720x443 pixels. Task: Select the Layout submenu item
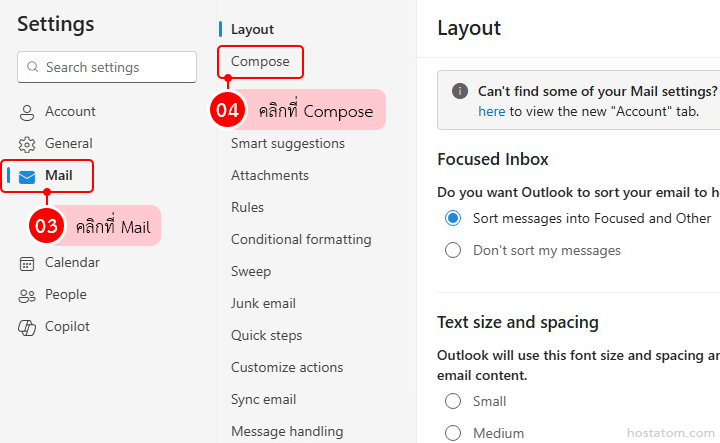click(252, 29)
